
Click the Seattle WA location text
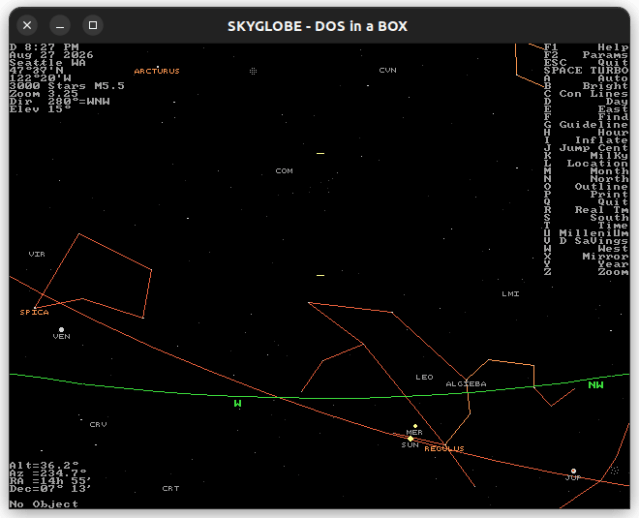click(48, 63)
